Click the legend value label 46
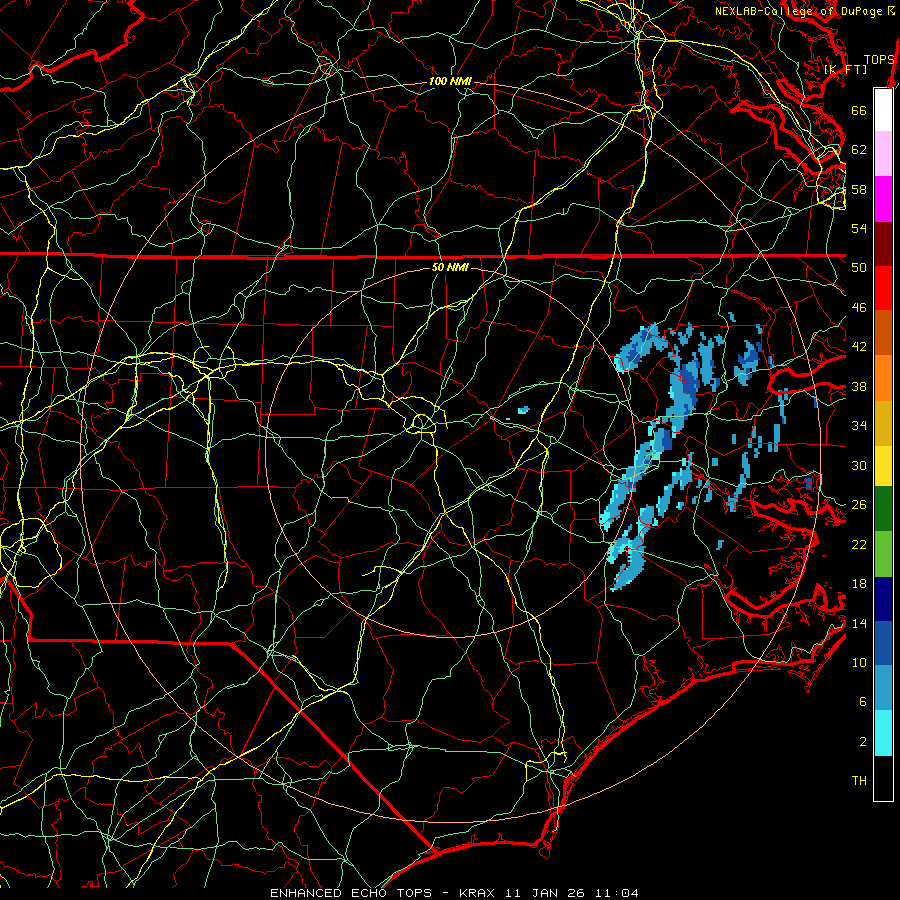 pyautogui.click(x=859, y=308)
